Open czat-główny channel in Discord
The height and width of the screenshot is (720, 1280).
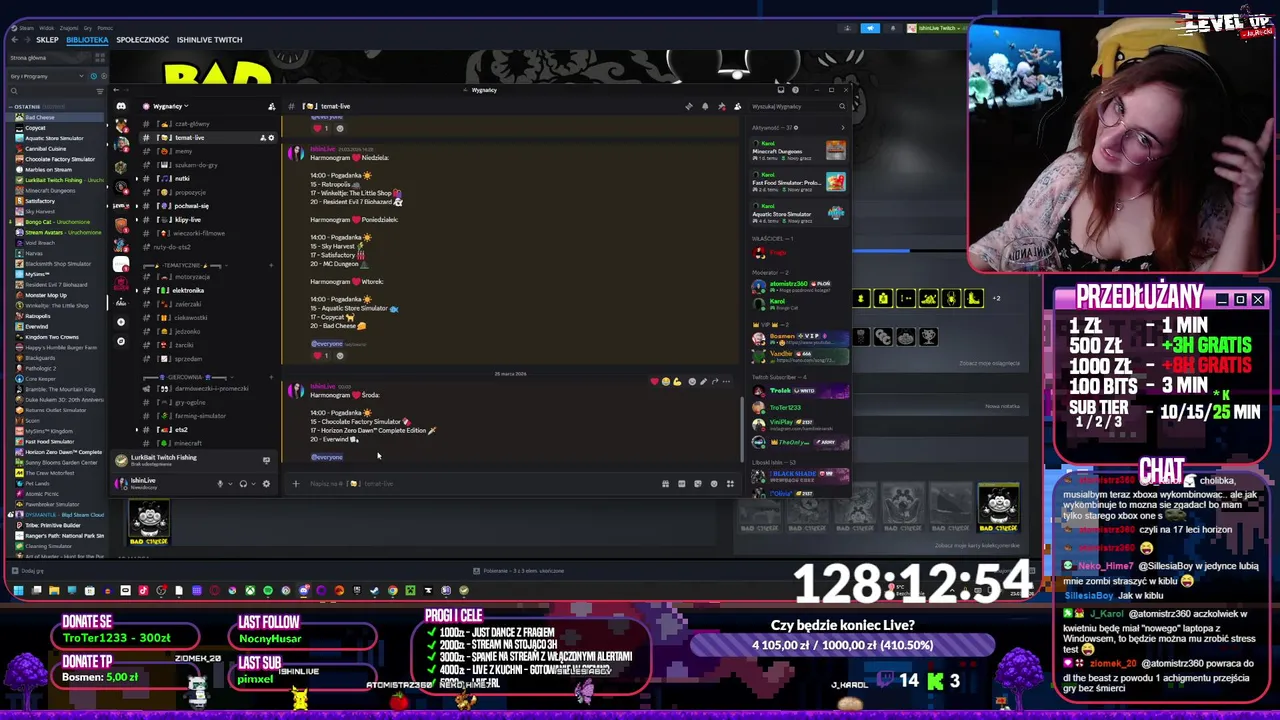pyautogui.click(x=192, y=124)
